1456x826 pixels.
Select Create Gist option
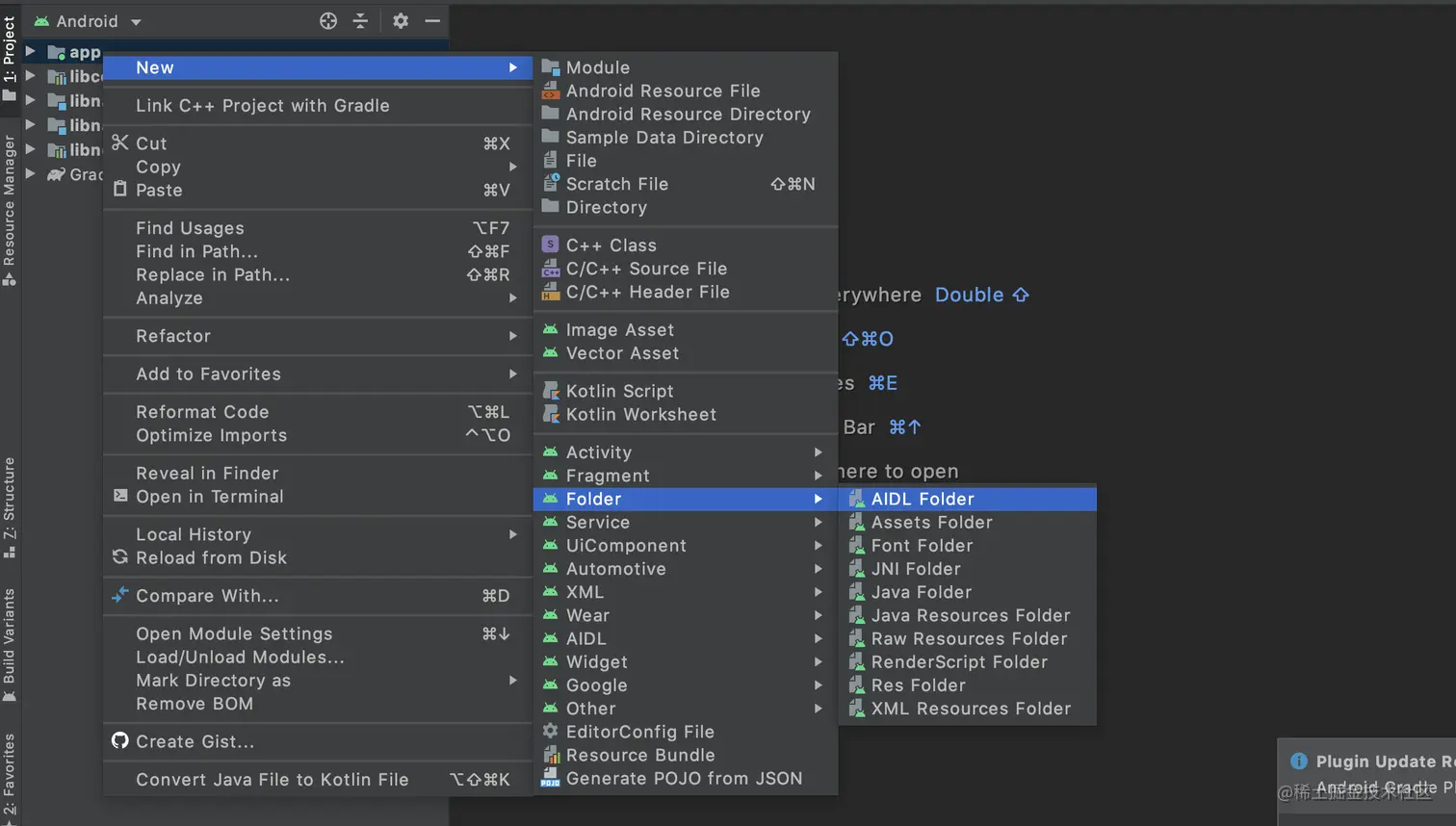click(x=195, y=741)
